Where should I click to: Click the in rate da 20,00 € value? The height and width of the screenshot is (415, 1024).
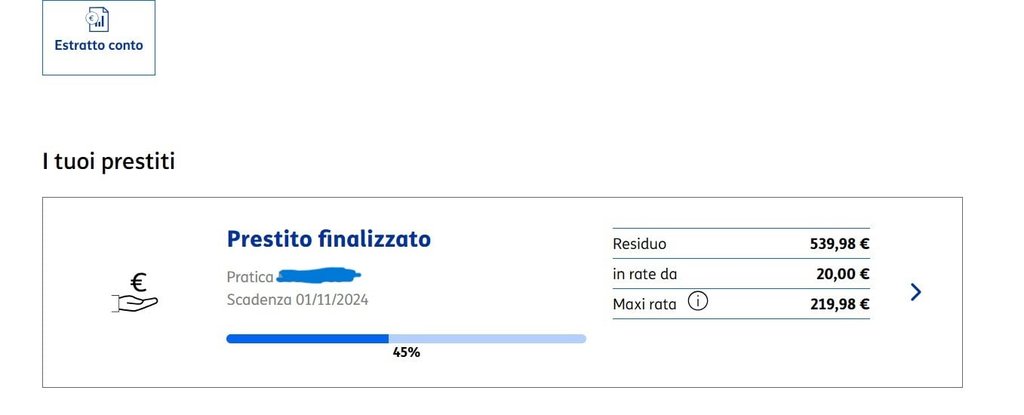[x=842, y=274]
